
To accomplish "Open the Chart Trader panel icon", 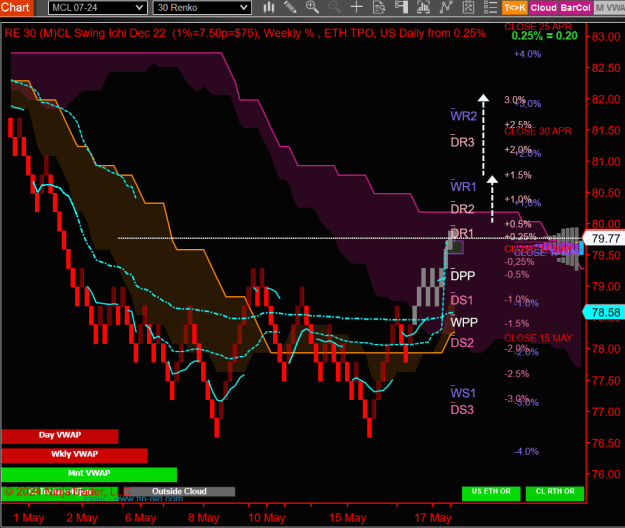I will tap(401, 7).
